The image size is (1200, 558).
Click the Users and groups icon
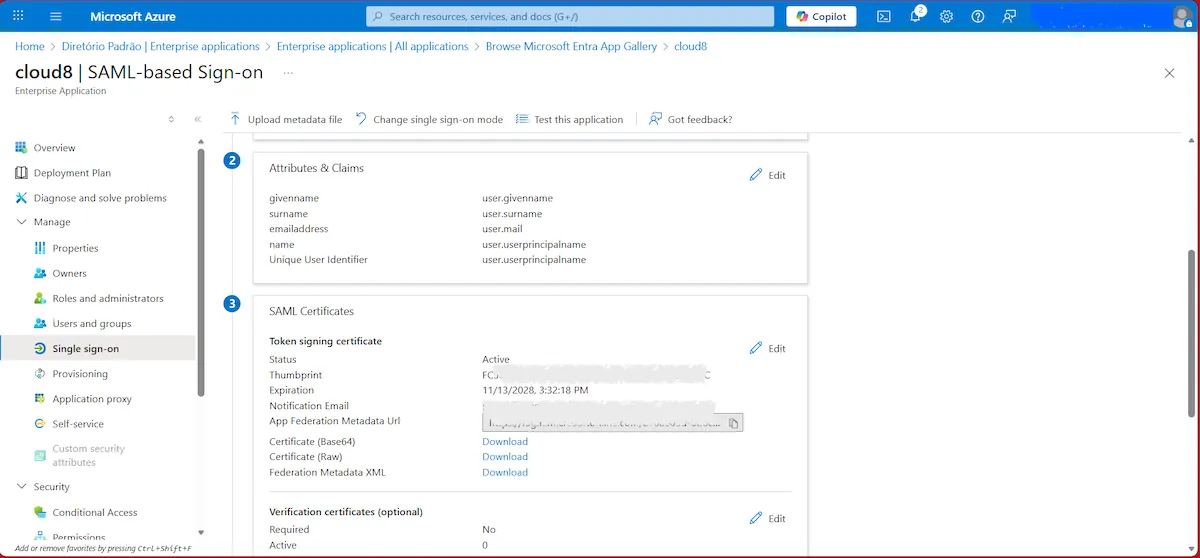point(40,323)
